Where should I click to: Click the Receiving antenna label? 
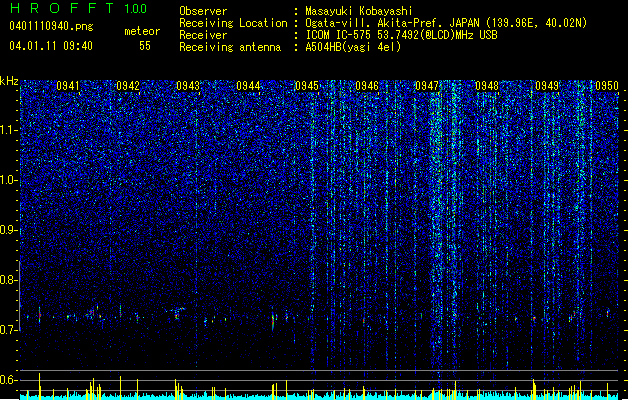[x=230, y=47]
